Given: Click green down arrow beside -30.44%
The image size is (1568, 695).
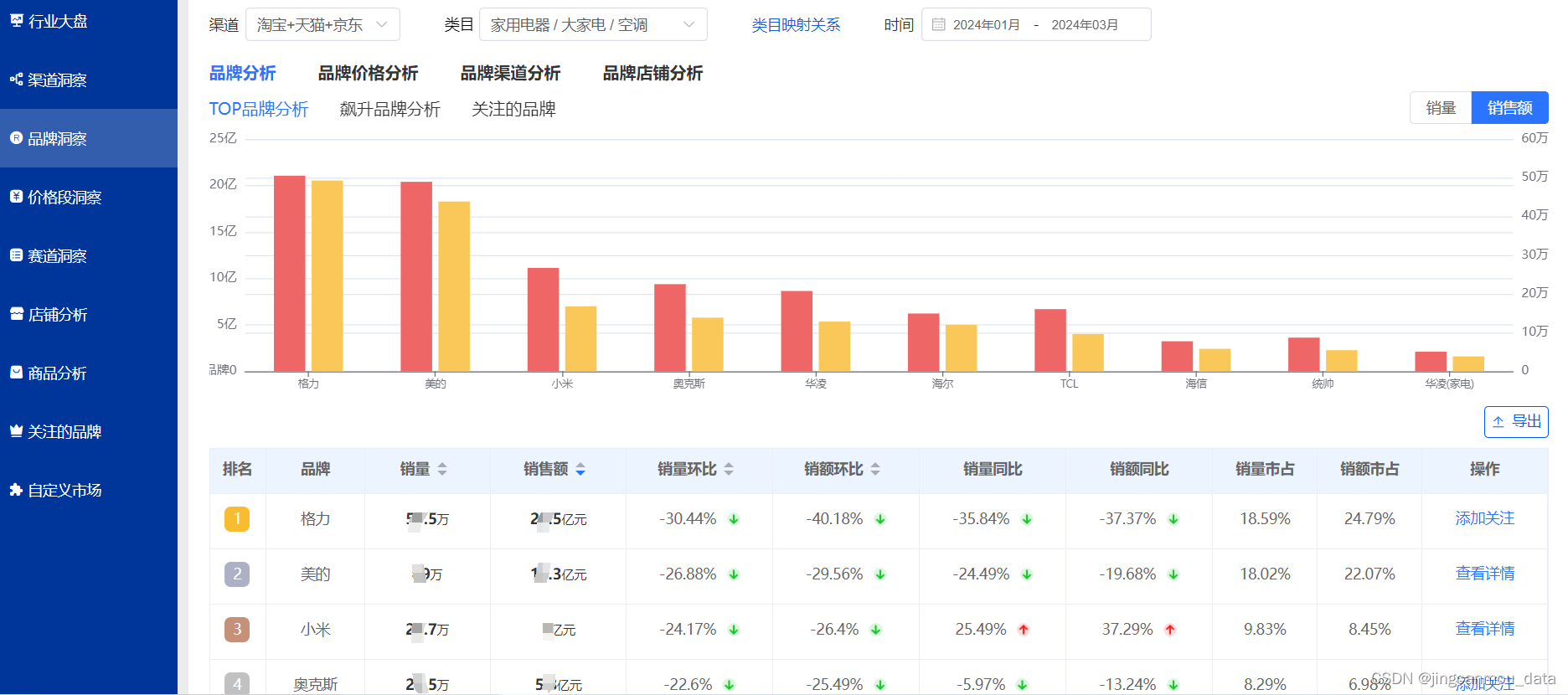Looking at the screenshot, I should tap(734, 519).
